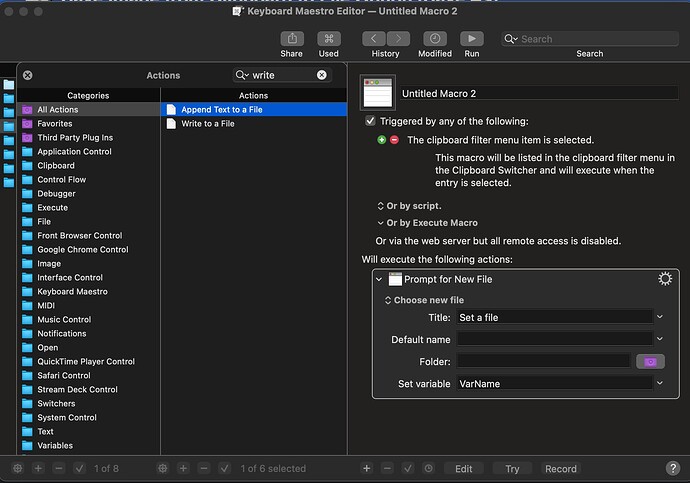Viewport: 690px width, 483px height.
Task: Click the Folder path field
Action: click(543, 361)
